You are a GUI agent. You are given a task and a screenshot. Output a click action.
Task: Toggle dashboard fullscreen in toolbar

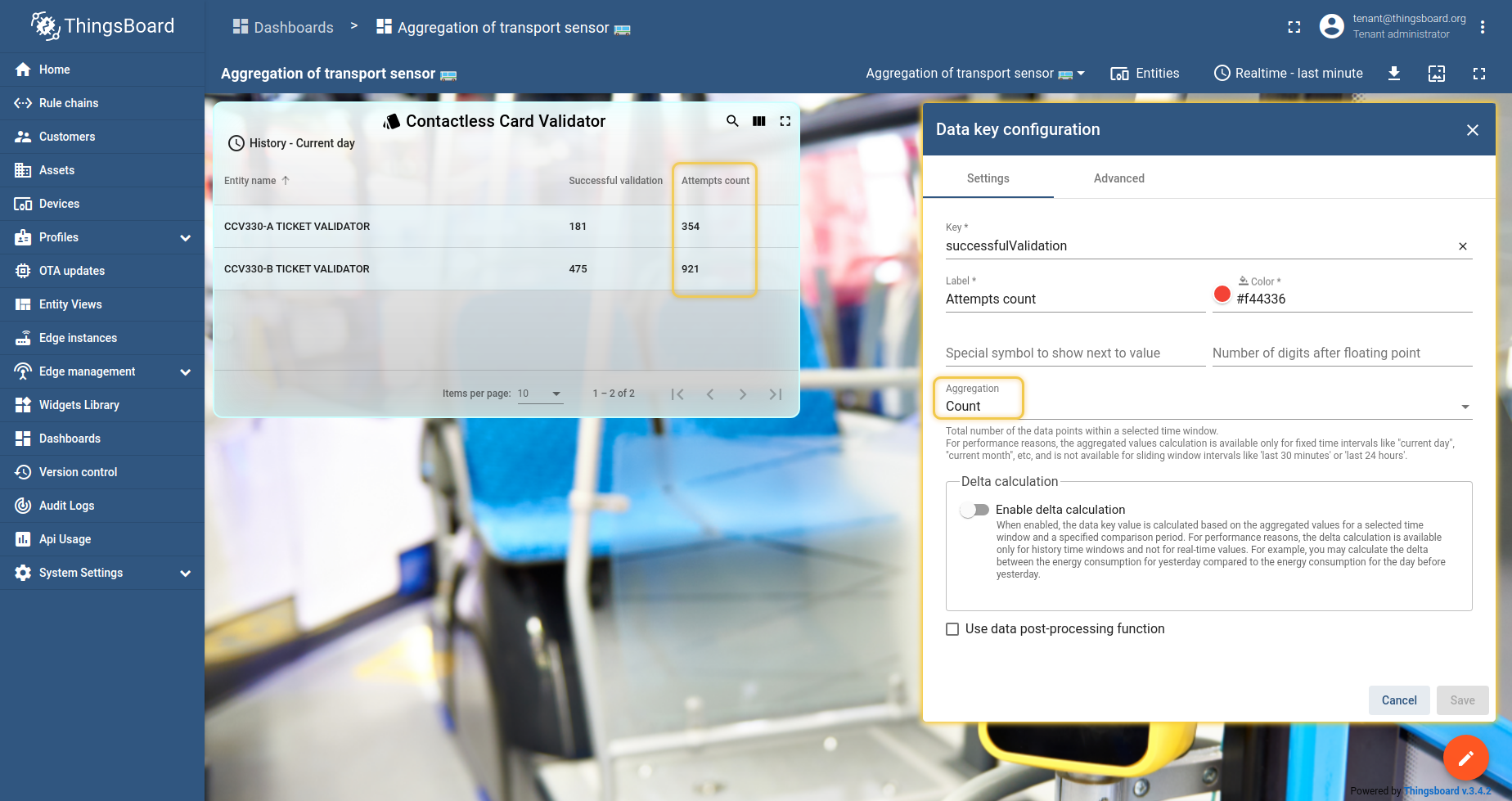[x=1479, y=74]
